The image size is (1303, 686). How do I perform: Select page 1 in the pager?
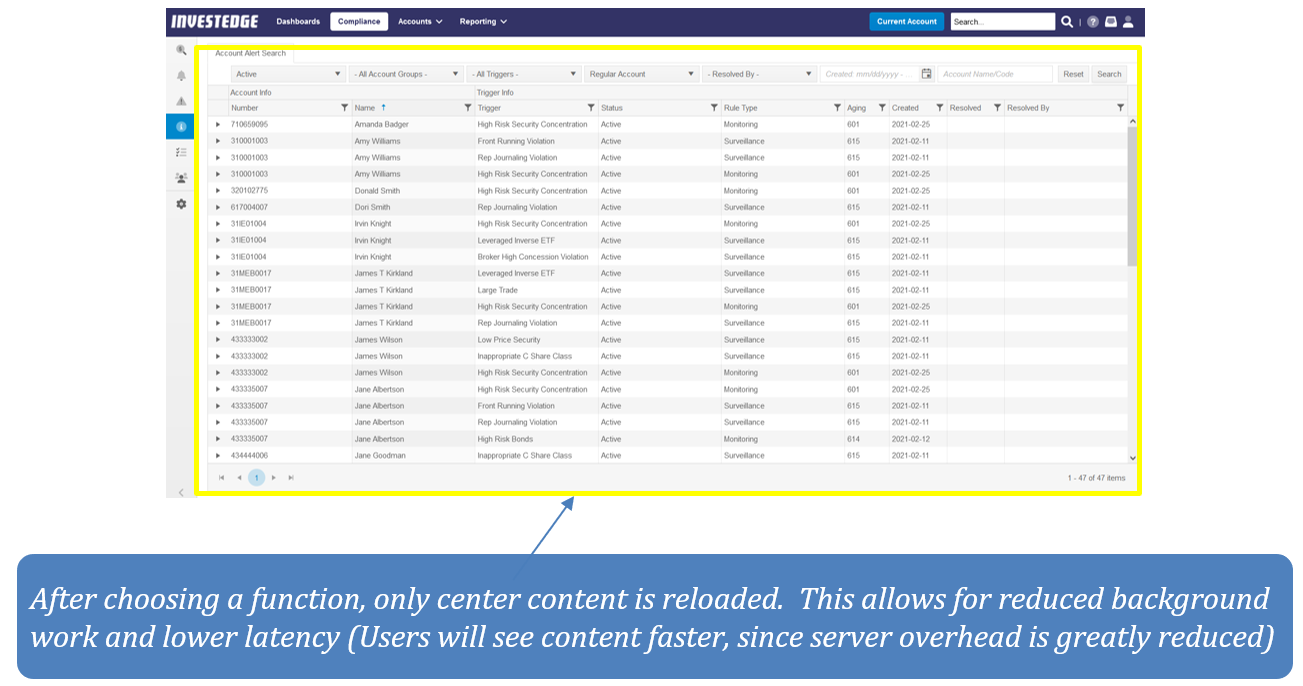point(257,478)
